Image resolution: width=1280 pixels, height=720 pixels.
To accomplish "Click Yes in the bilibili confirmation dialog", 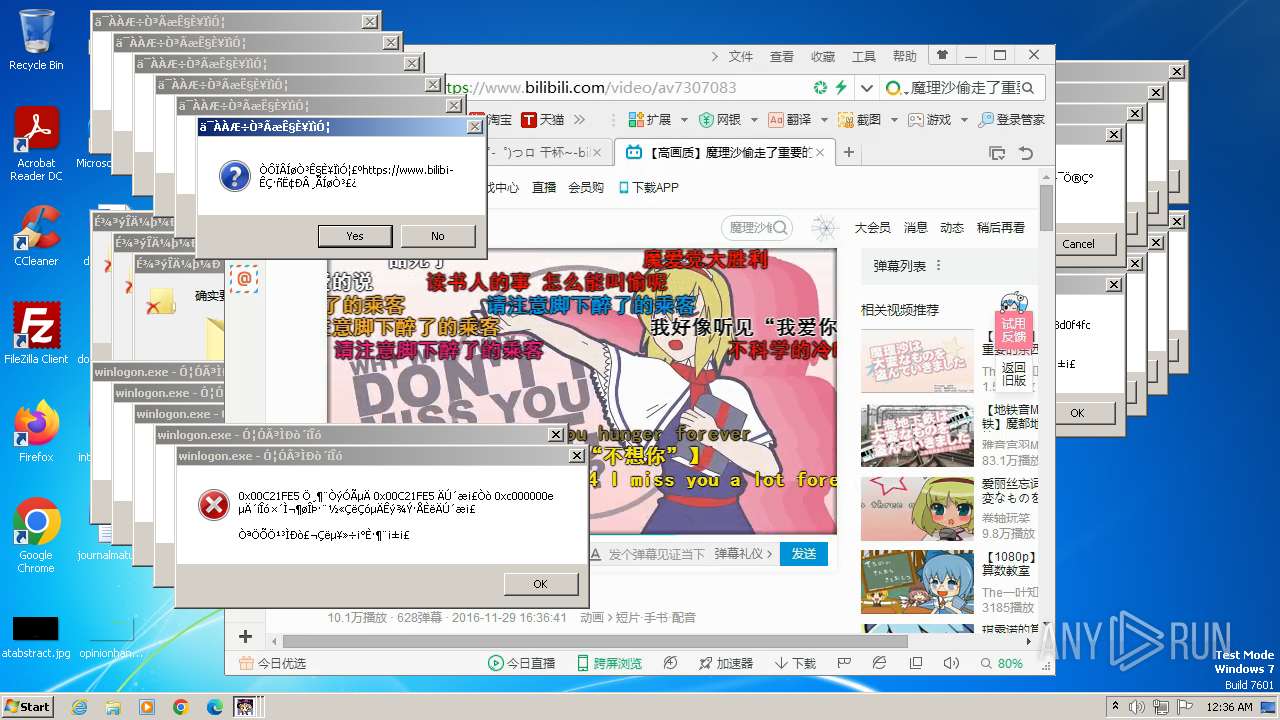I will tap(355, 236).
